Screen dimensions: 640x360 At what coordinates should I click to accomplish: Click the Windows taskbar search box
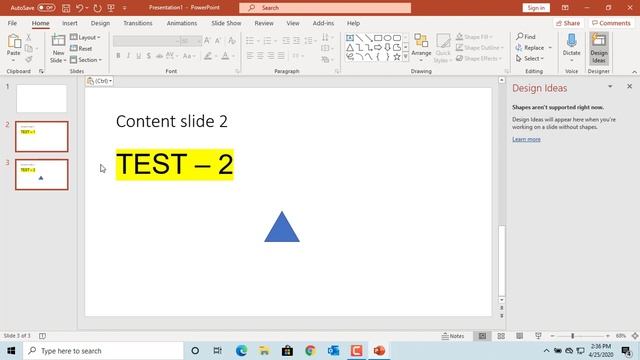[x=104, y=351]
